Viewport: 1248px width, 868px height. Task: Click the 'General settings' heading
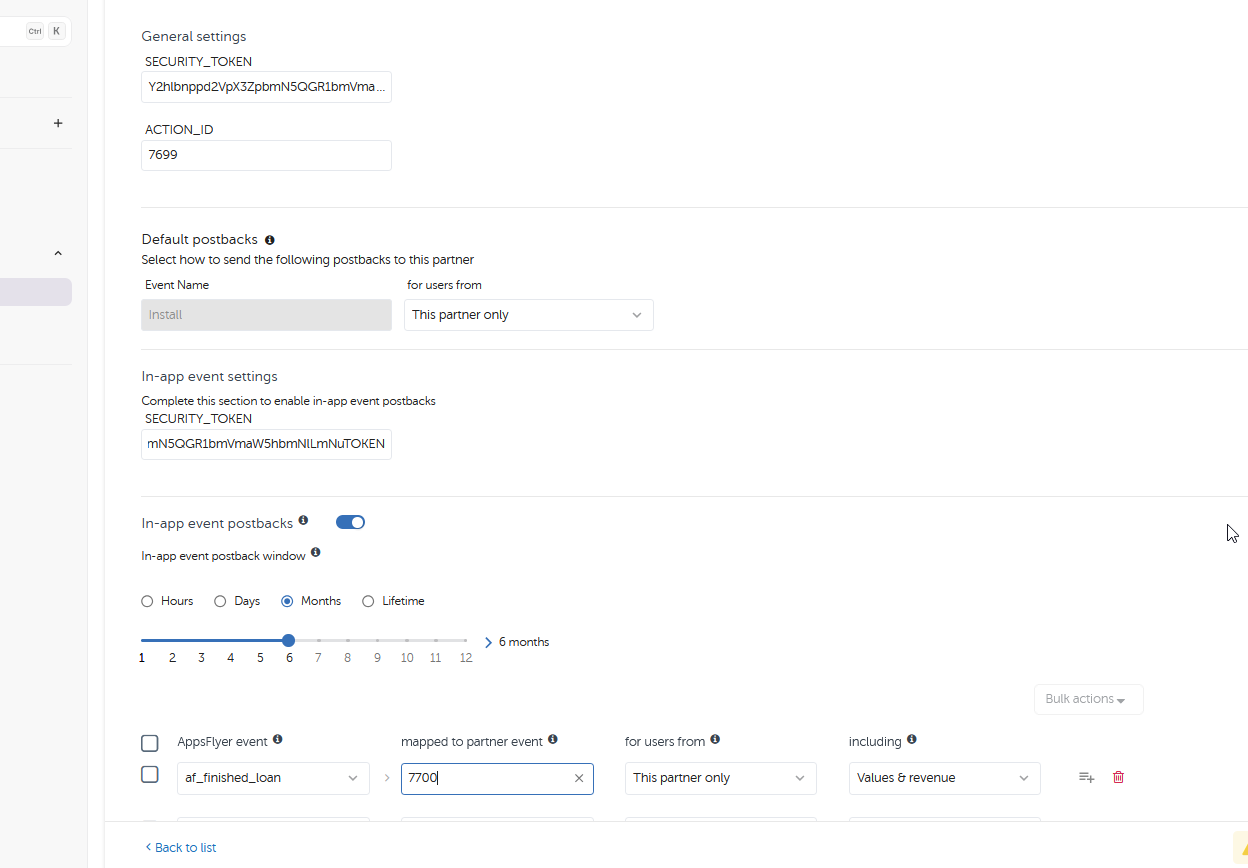(194, 37)
